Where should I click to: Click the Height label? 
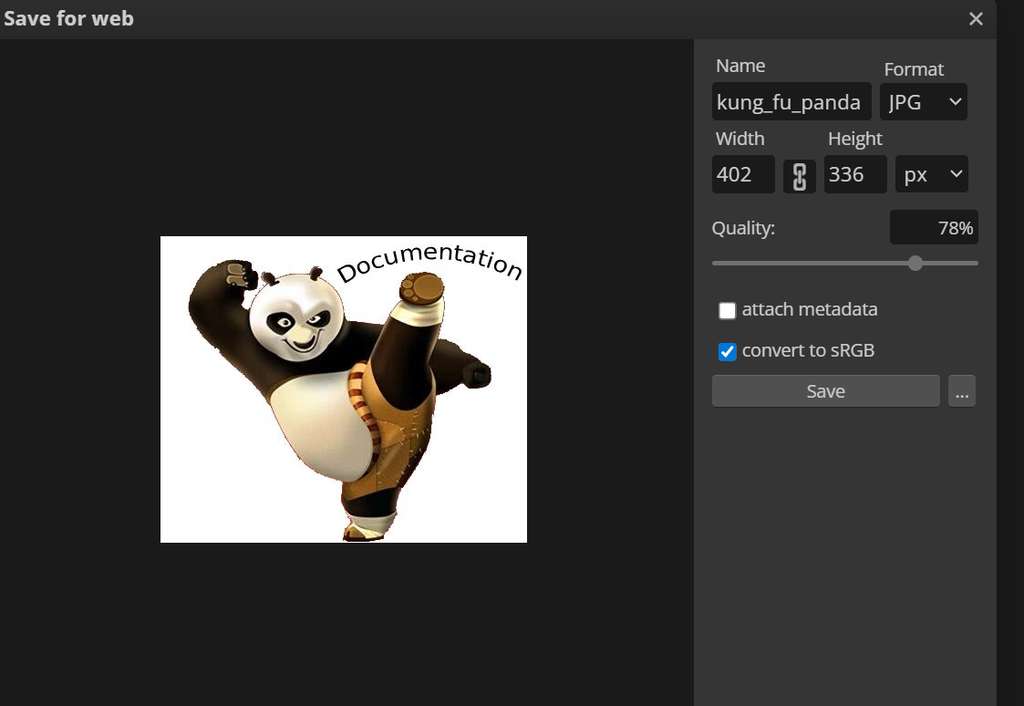click(855, 139)
